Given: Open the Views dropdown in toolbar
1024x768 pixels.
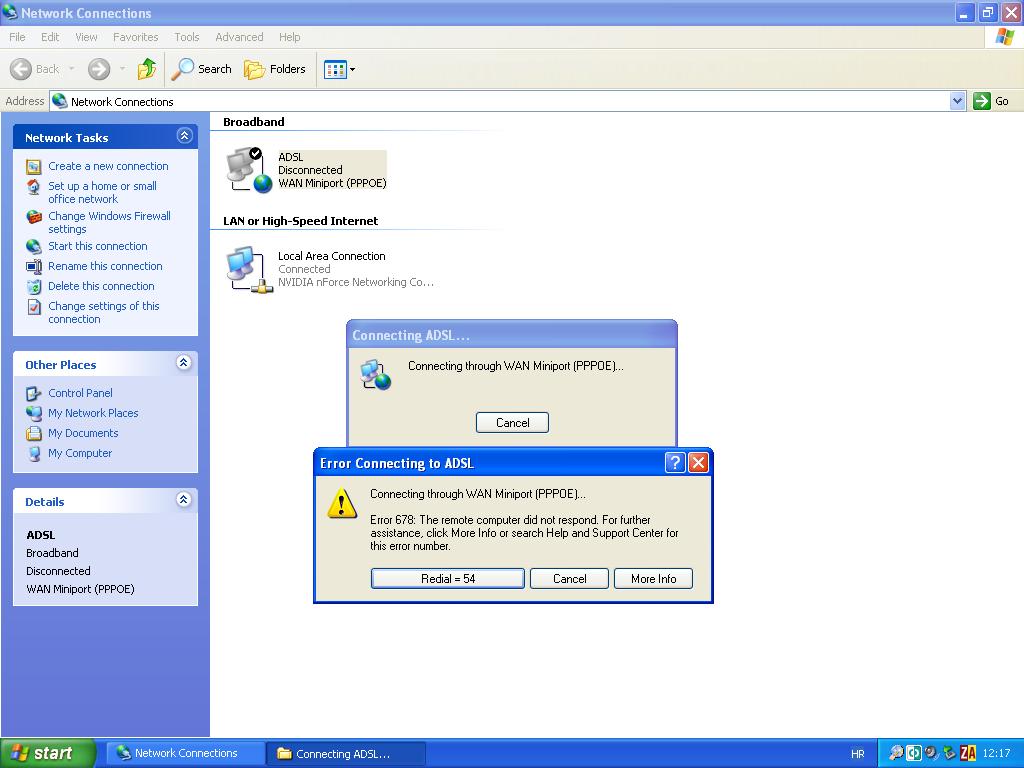Looking at the screenshot, I should point(340,69).
